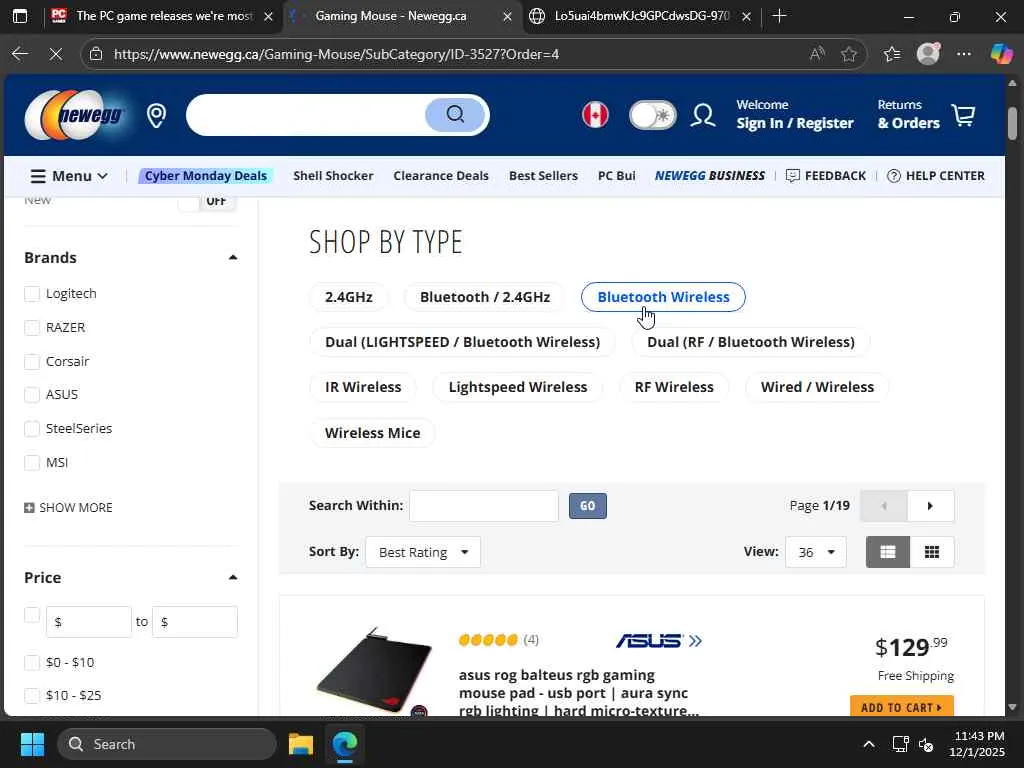Open ASUS ROG Balteus product thumbnail
The width and height of the screenshot is (1024, 768).
tap(374, 671)
